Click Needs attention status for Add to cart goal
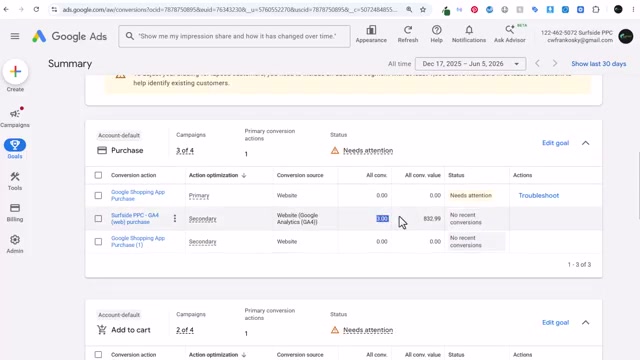Image resolution: width=640 pixels, height=360 pixels. (x=368, y=330)
